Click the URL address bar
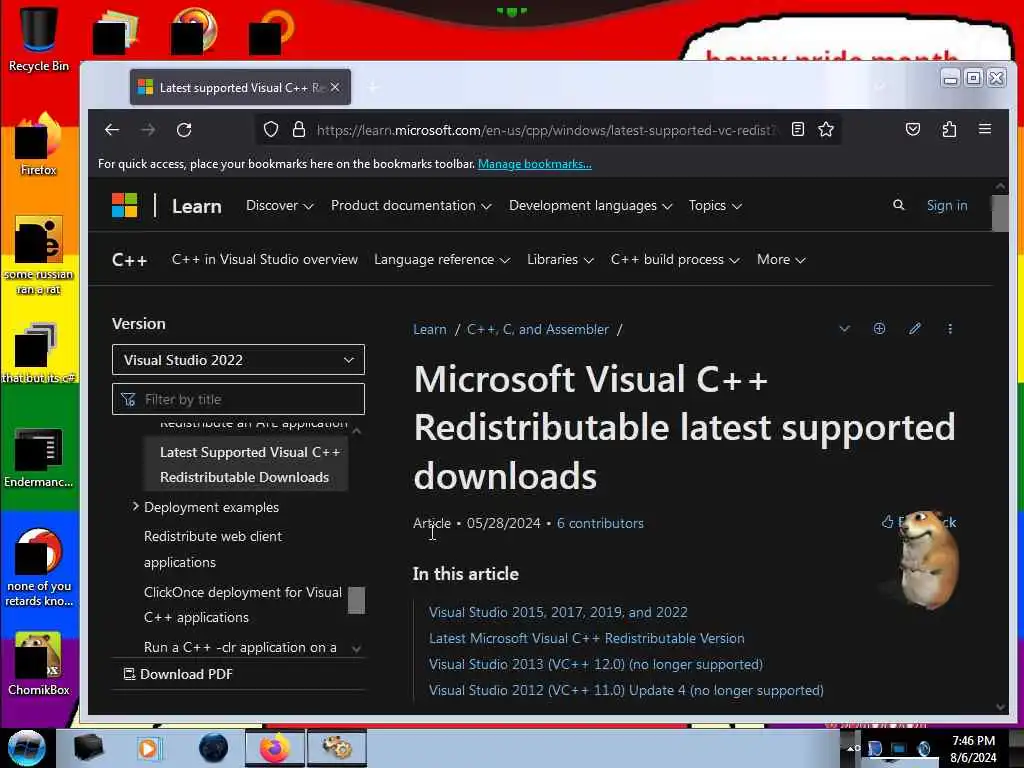 click(547, 130)
